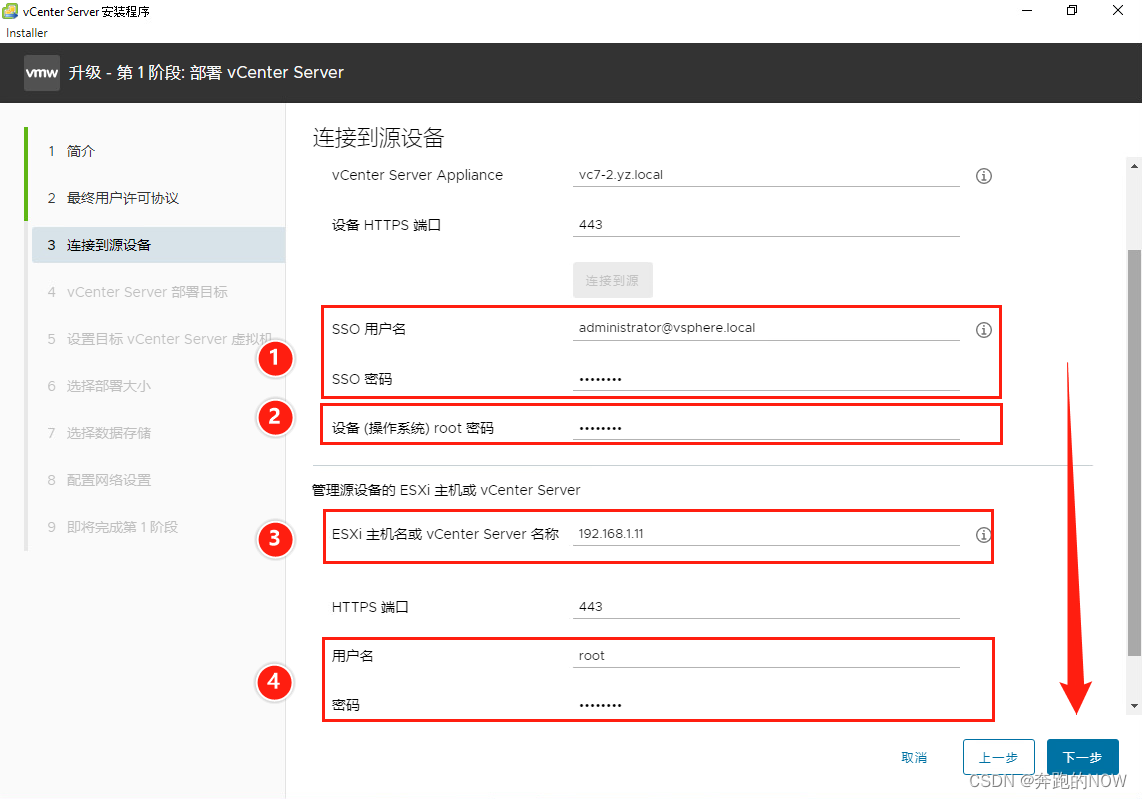Viewport: 1142px width, 799px height.
Task: Open info icon beside SSO username field
Action: tap(983, 330)
